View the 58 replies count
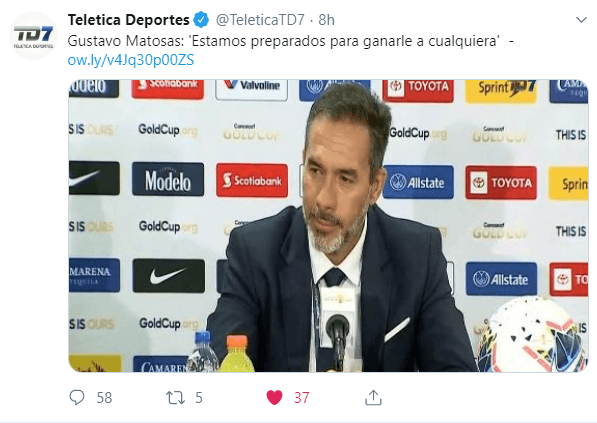Viewport: 597px width, 423px height. (x=104, y=398)
